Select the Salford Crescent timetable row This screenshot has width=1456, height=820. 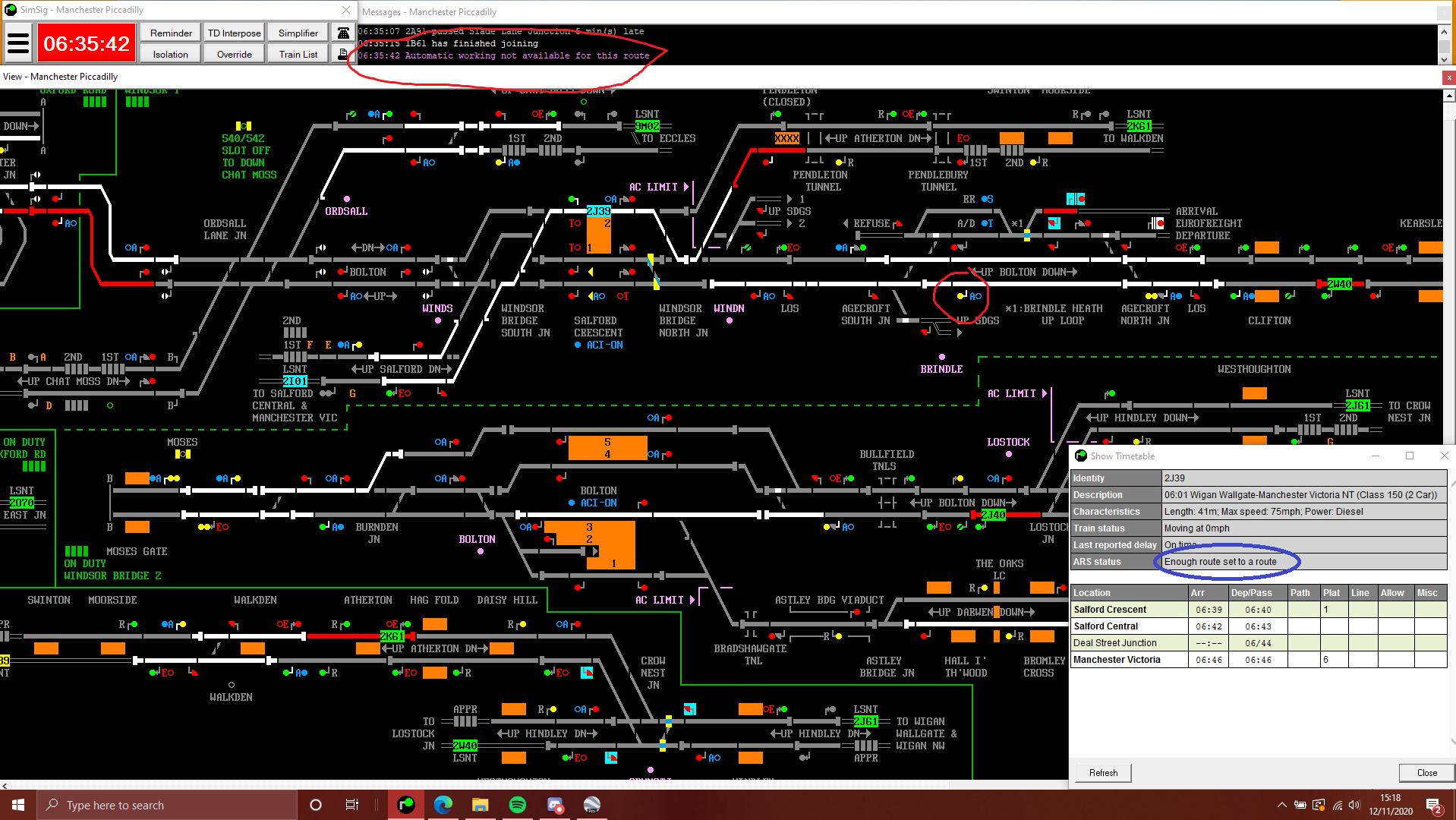[x=1259, y=609]
